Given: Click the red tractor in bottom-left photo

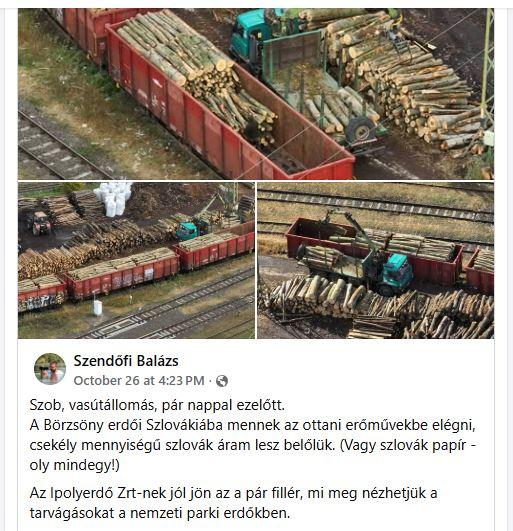Looking at the screenshot, I should tap(40, 223).
